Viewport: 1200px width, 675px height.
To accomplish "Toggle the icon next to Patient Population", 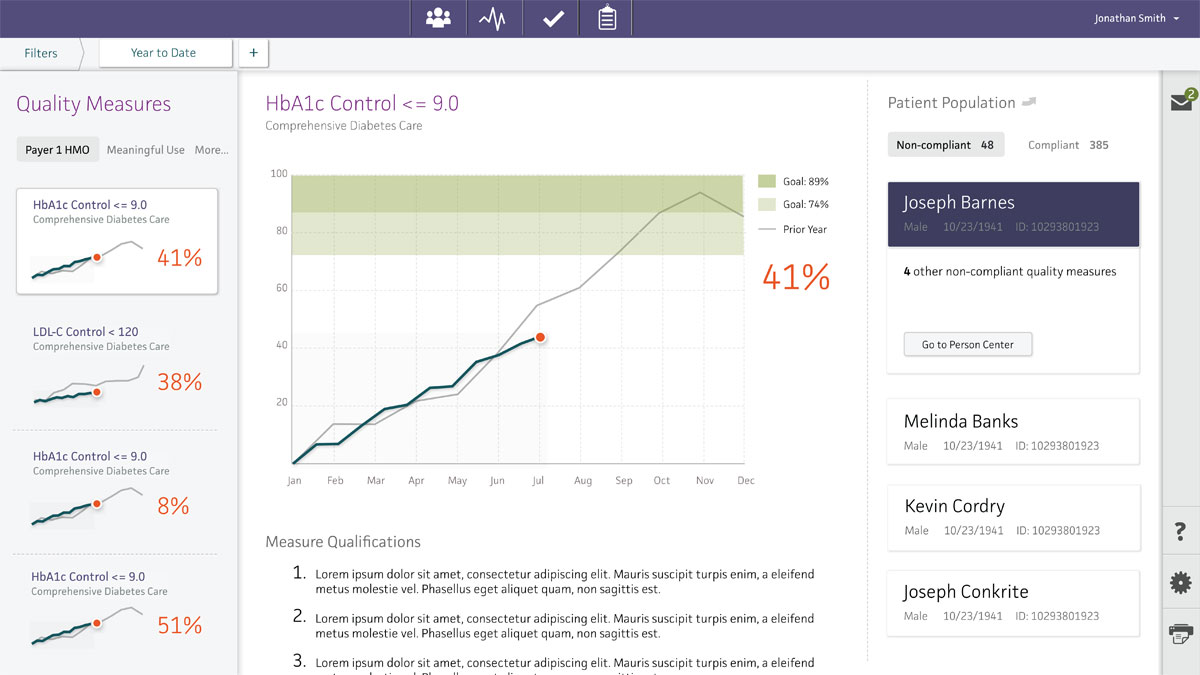I will [x=1029, y=102].
